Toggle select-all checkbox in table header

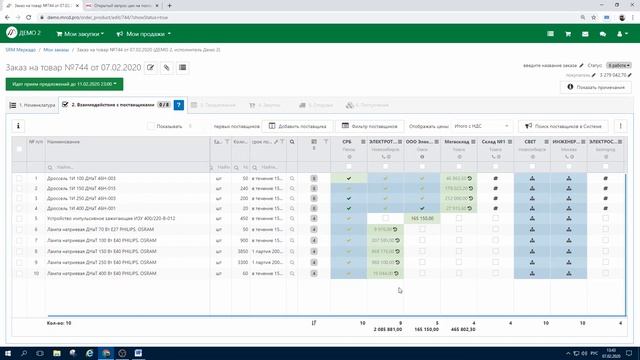(x=19, y=149)
